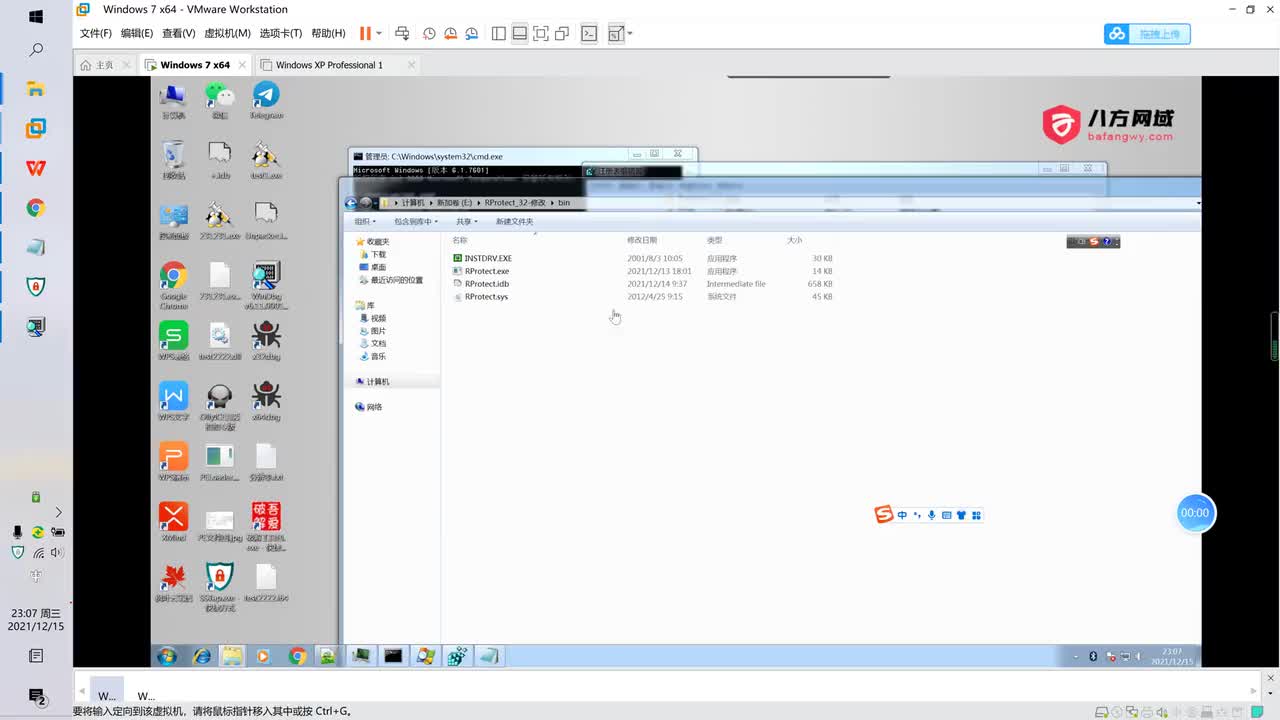Image resolution: width=1280 pixels, height=720 pixels.
Task: Click the 拖拽上传 cloud upload button
Action: [x=1147, y=34]
